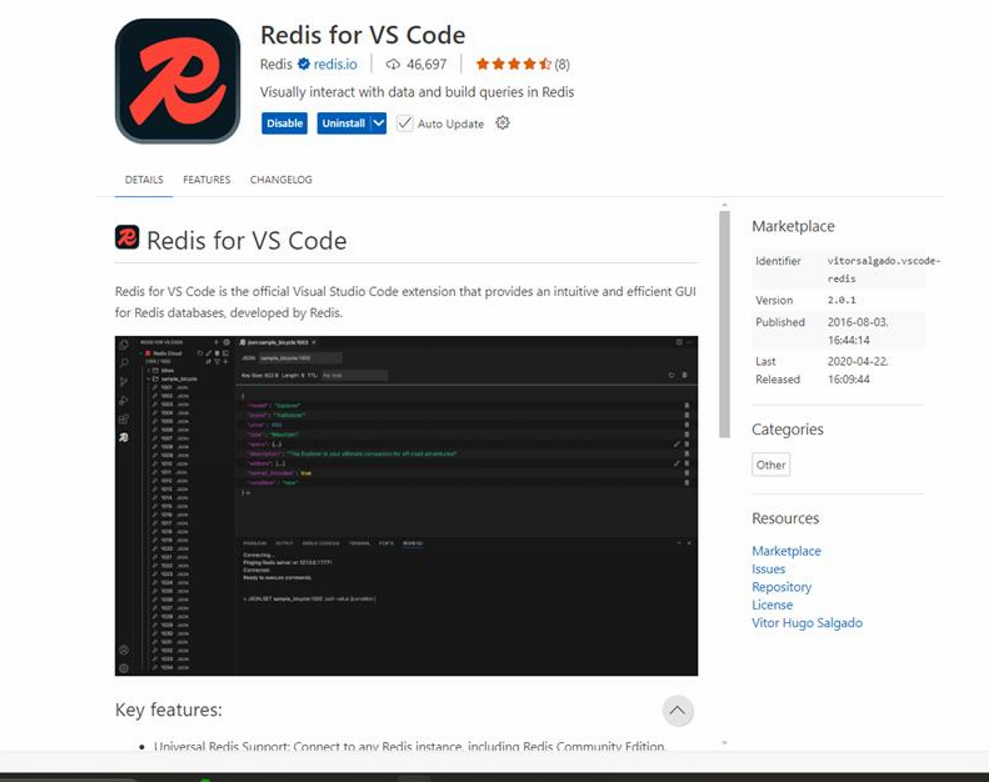Click the ratings count link (8)

[565, 62]
